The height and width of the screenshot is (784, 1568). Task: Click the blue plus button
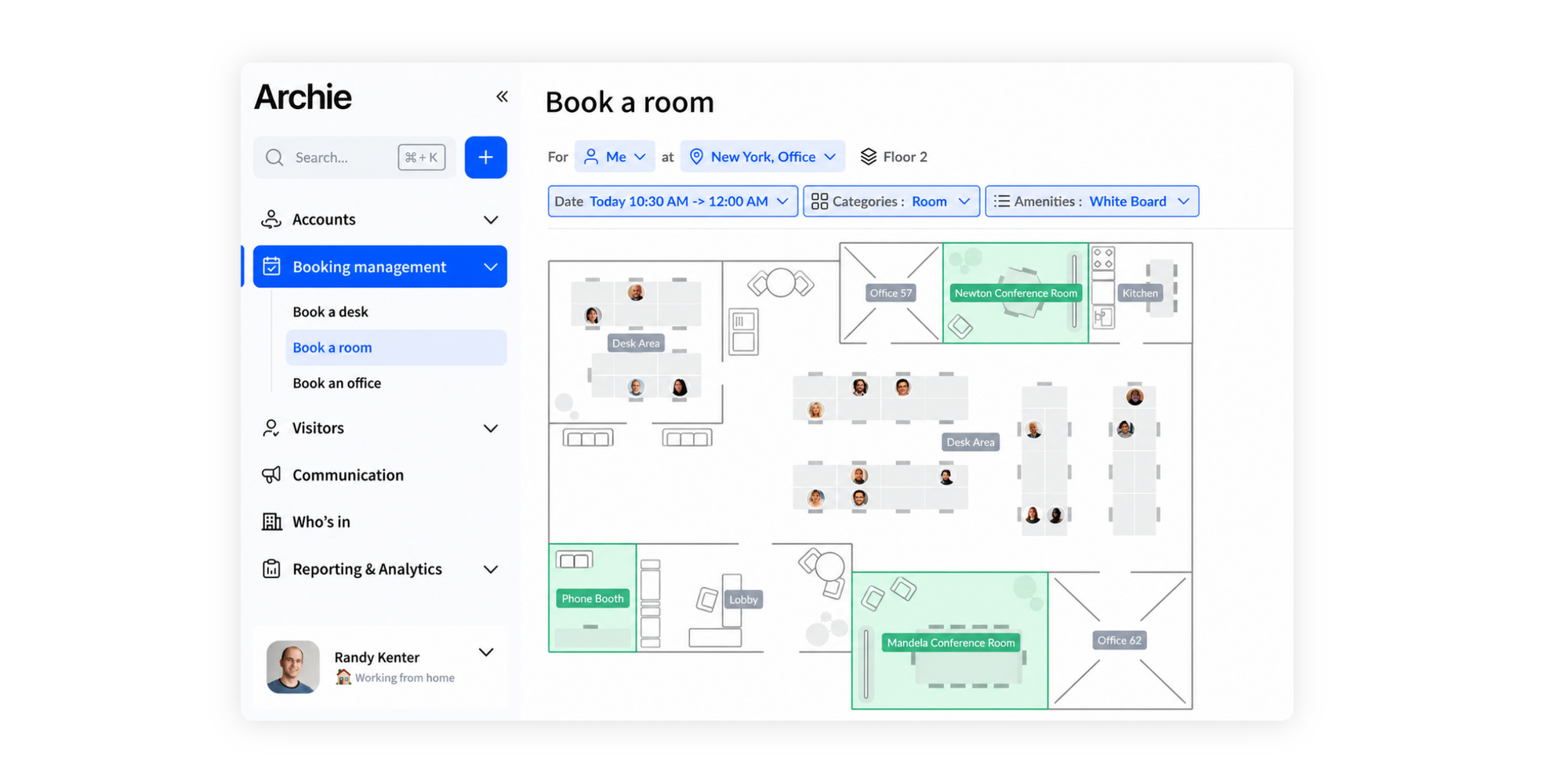coord(485,157)
